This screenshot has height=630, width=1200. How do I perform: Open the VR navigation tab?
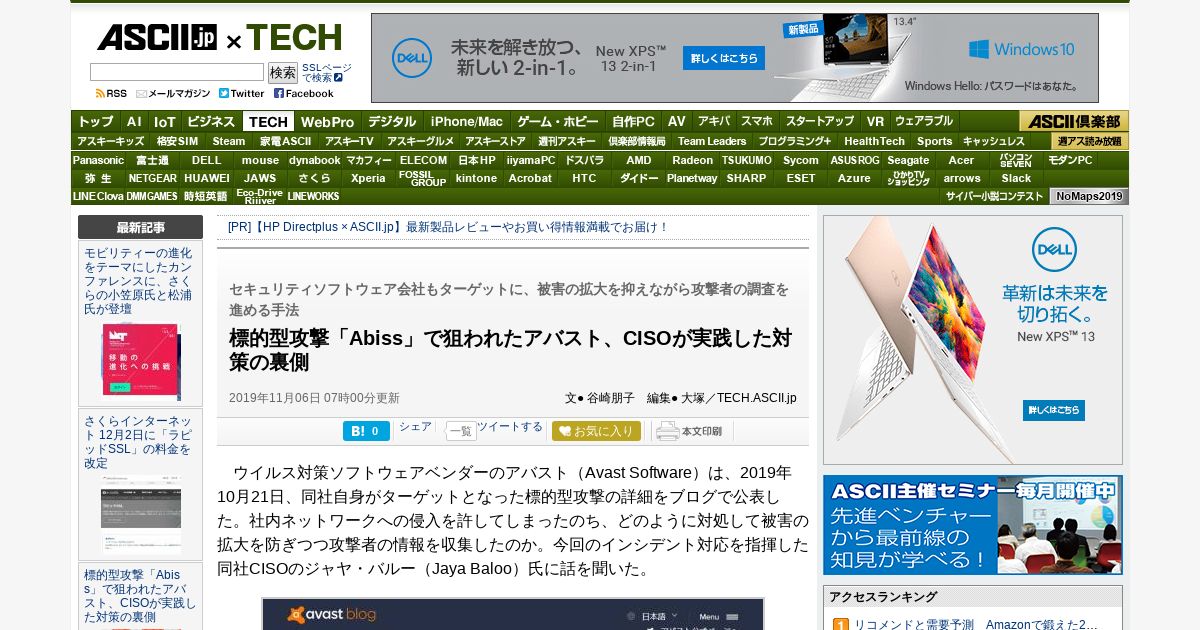(875, 121)
